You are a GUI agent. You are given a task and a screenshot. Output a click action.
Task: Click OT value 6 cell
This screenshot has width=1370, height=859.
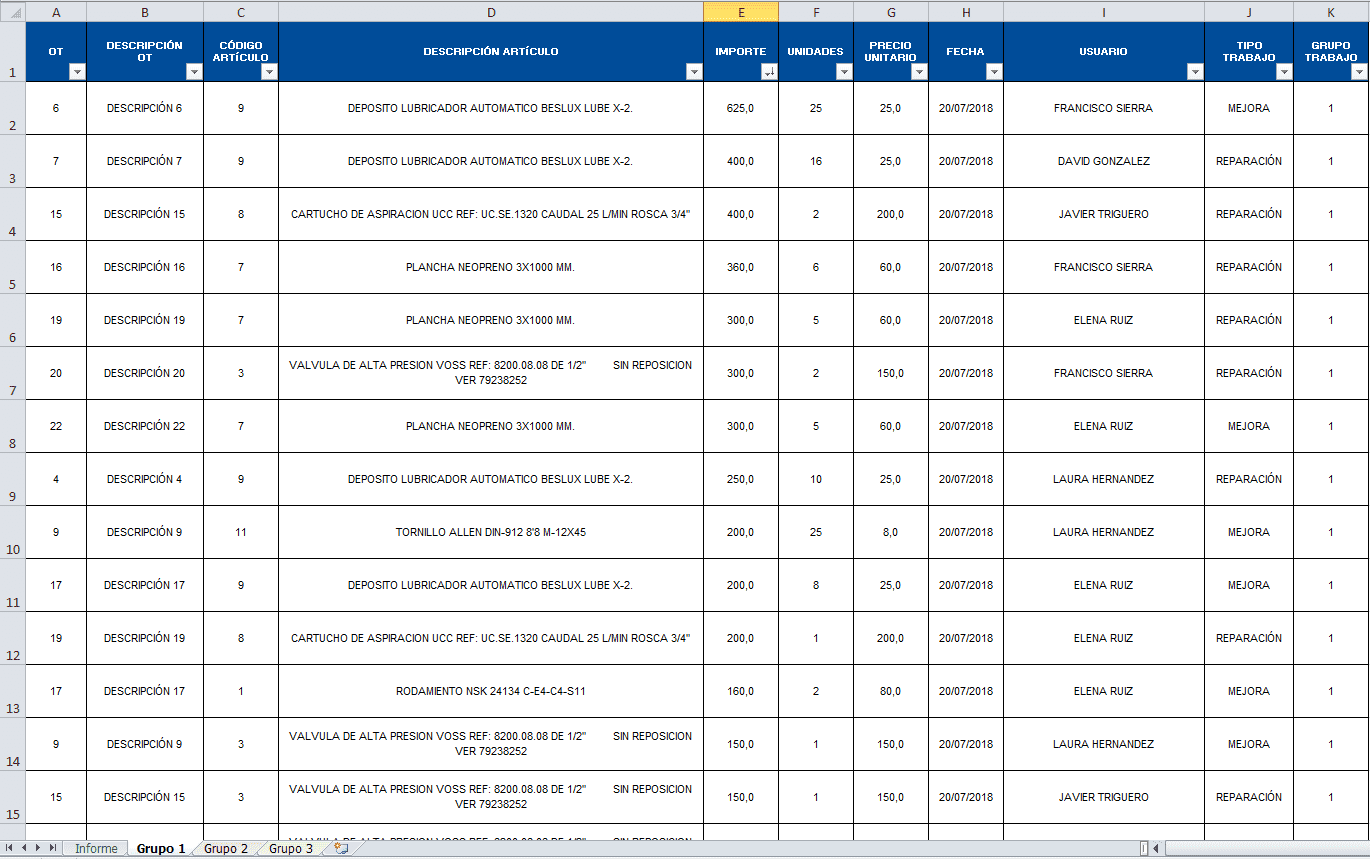(55, 108)
